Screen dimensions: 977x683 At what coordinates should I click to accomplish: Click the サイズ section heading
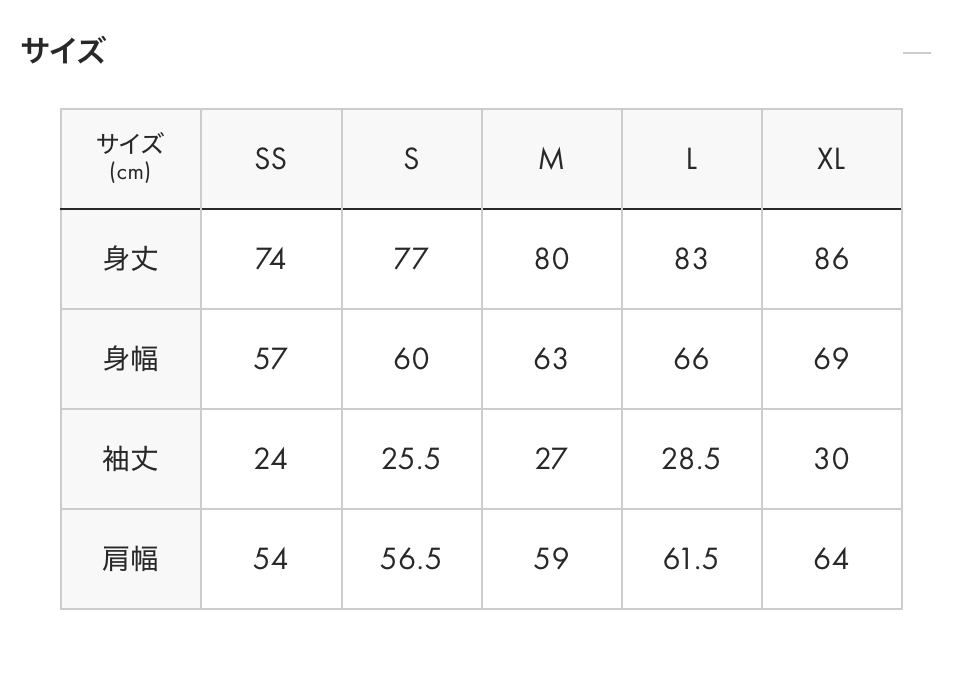63,50
